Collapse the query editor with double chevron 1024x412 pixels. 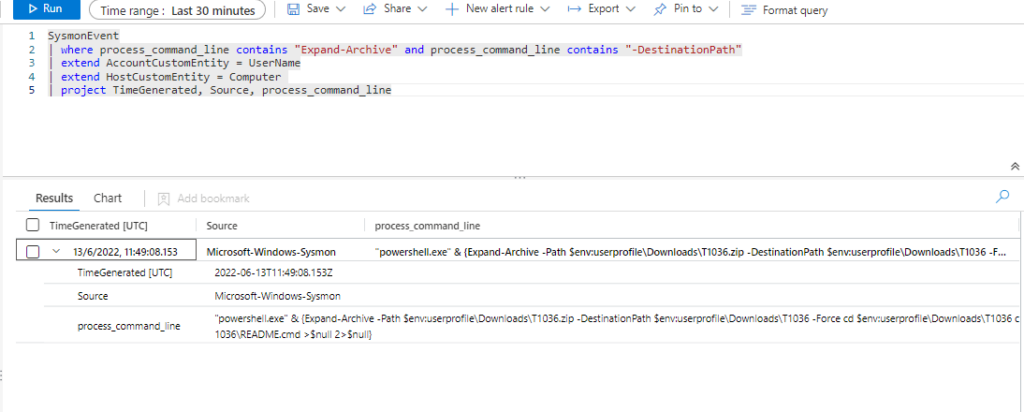pyautogui.click(x=1015, y=166)
